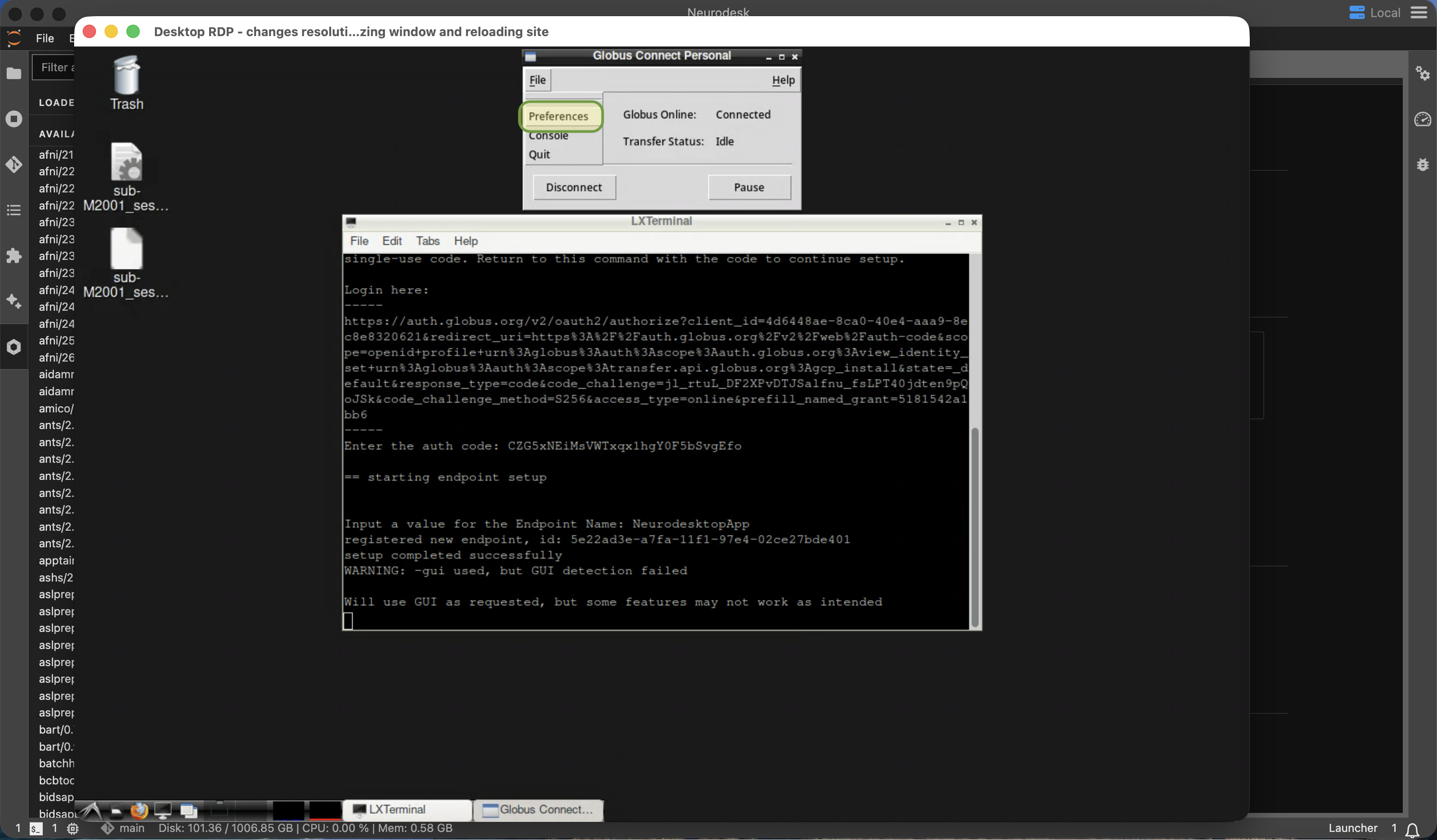Click the LXTerminal command prompt cursor

pyautogui.click(x=348, y=620)
